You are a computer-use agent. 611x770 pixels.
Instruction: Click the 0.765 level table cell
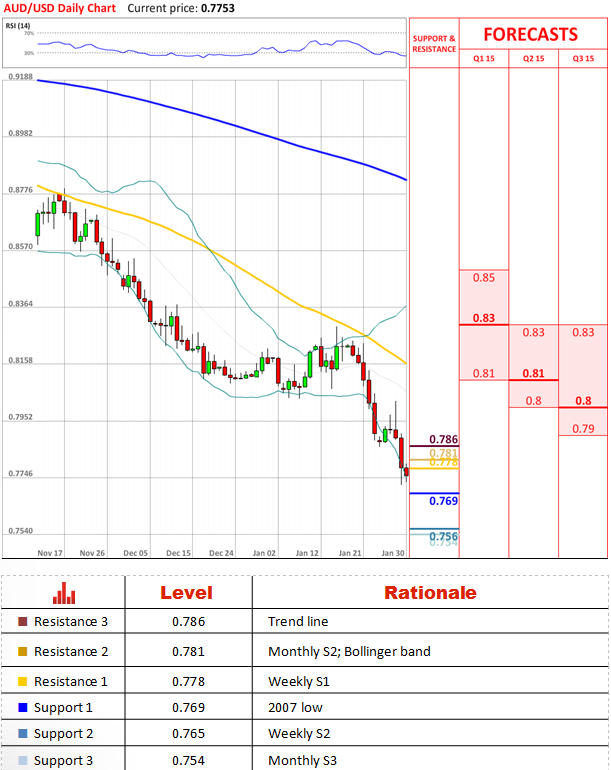point(188,734)
